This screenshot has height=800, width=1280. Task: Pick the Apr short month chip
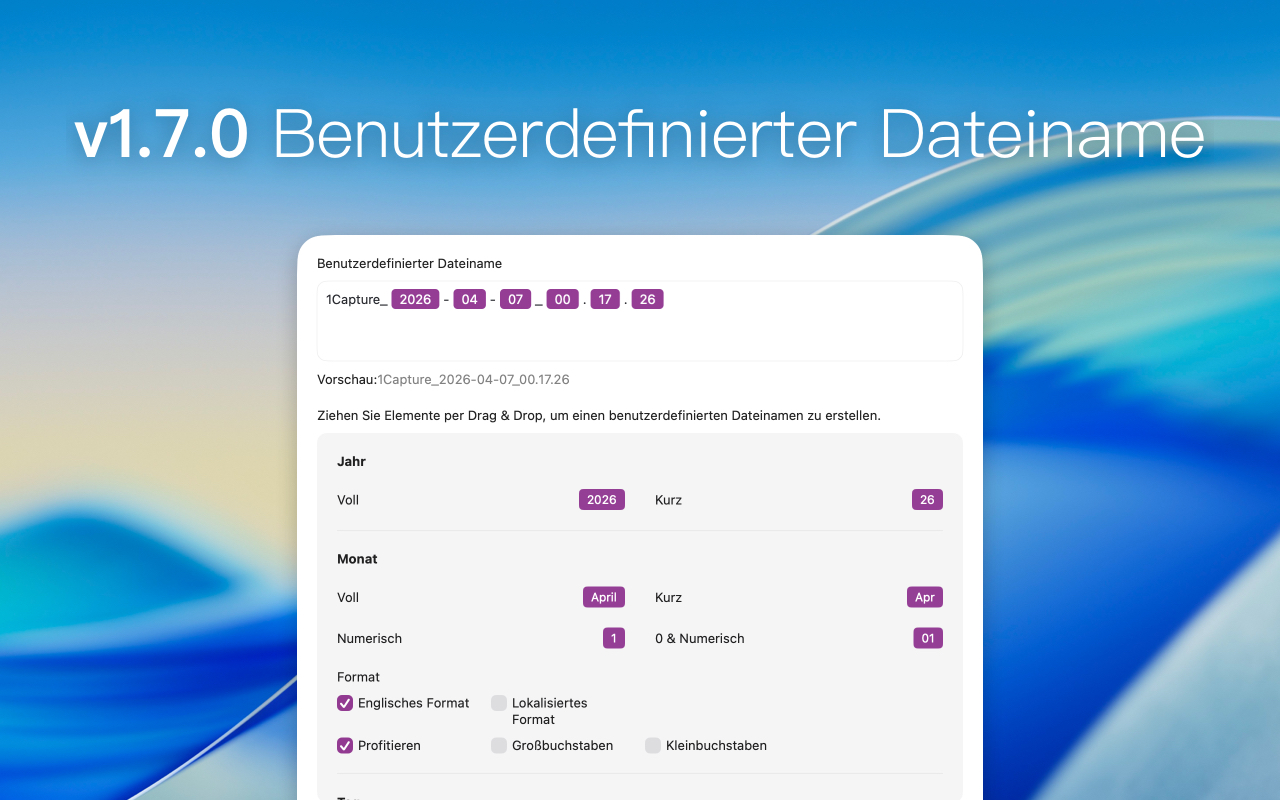point(925,597)
